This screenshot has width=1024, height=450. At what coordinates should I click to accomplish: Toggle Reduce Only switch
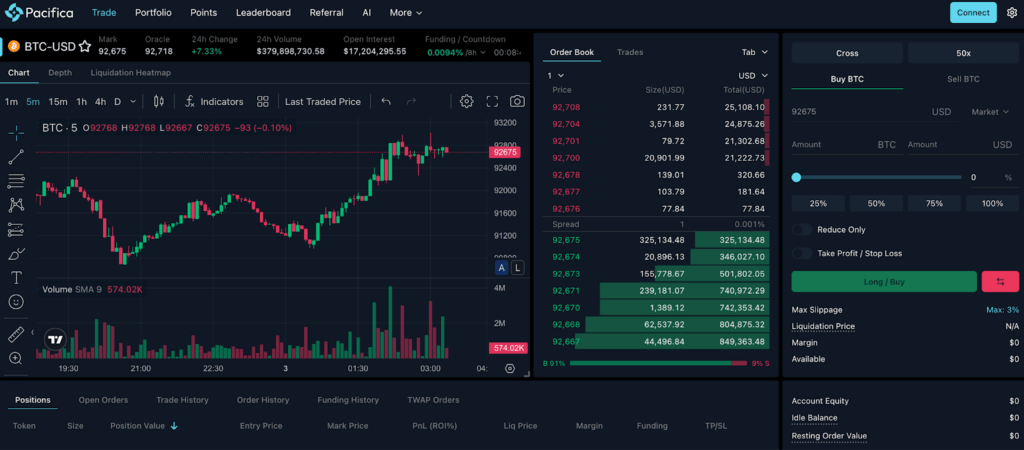coord(803,230)
